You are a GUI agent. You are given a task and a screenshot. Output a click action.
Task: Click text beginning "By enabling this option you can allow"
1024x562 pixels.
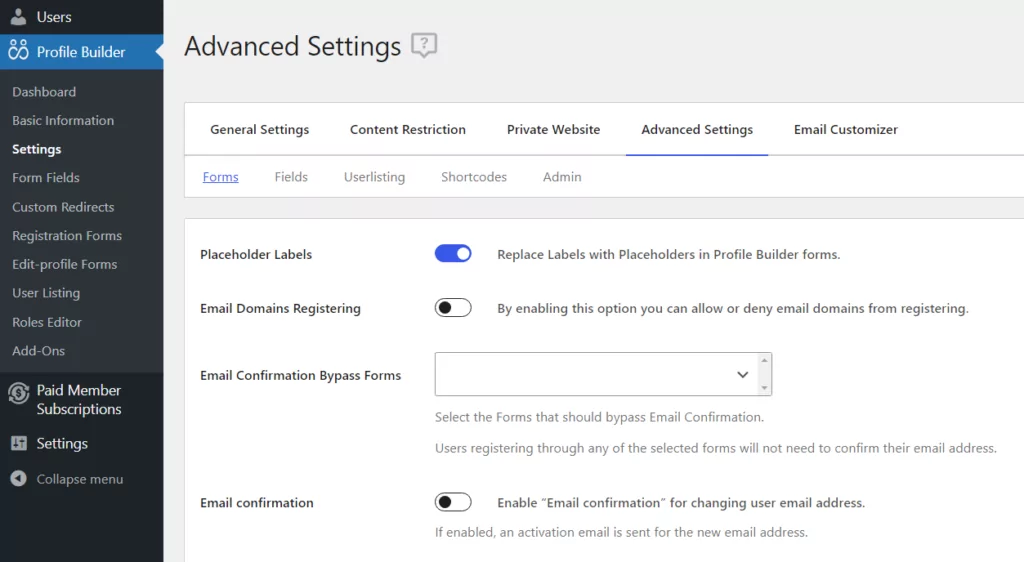pyautogui.click(x=733, y=308)
